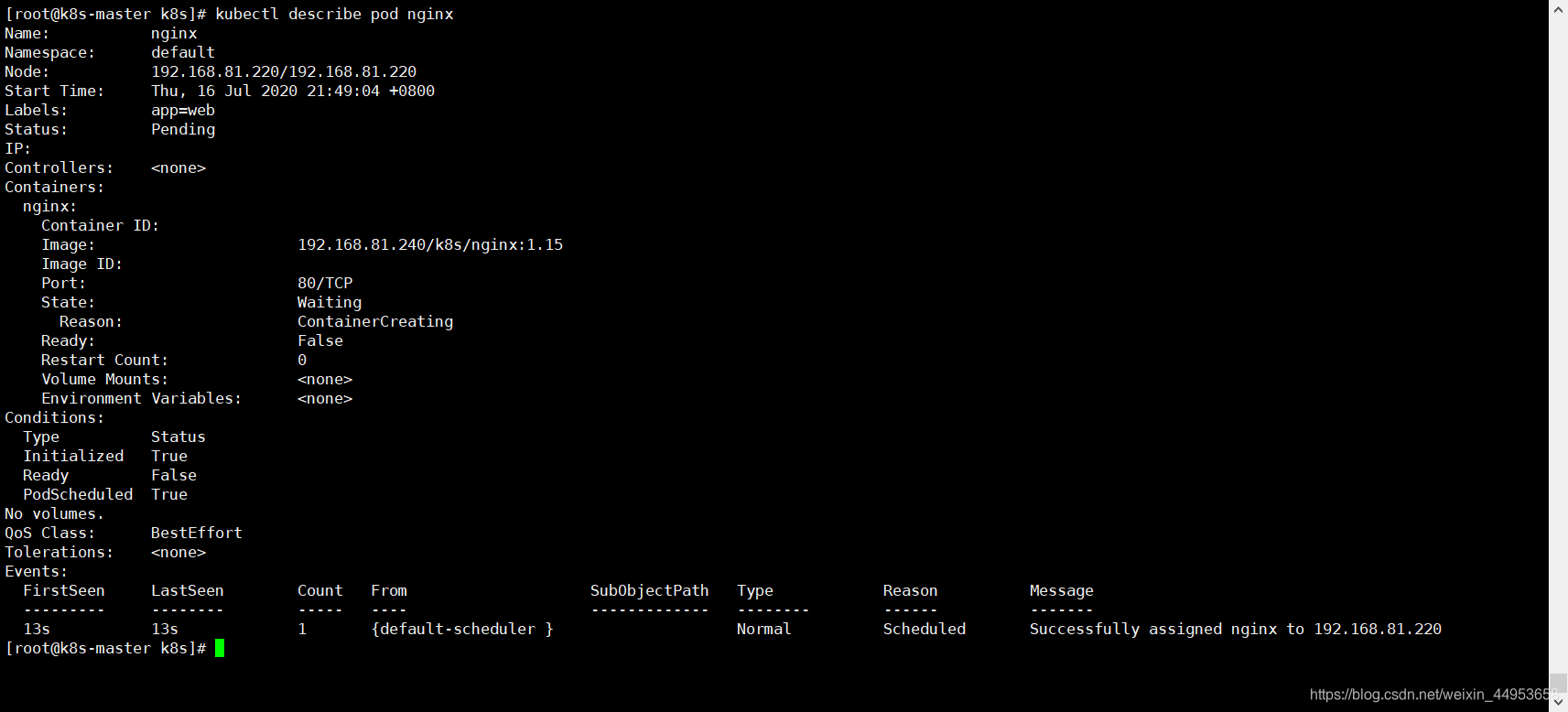
Task: Click the 'Conditions:' section heading
Action: (55, 417)
